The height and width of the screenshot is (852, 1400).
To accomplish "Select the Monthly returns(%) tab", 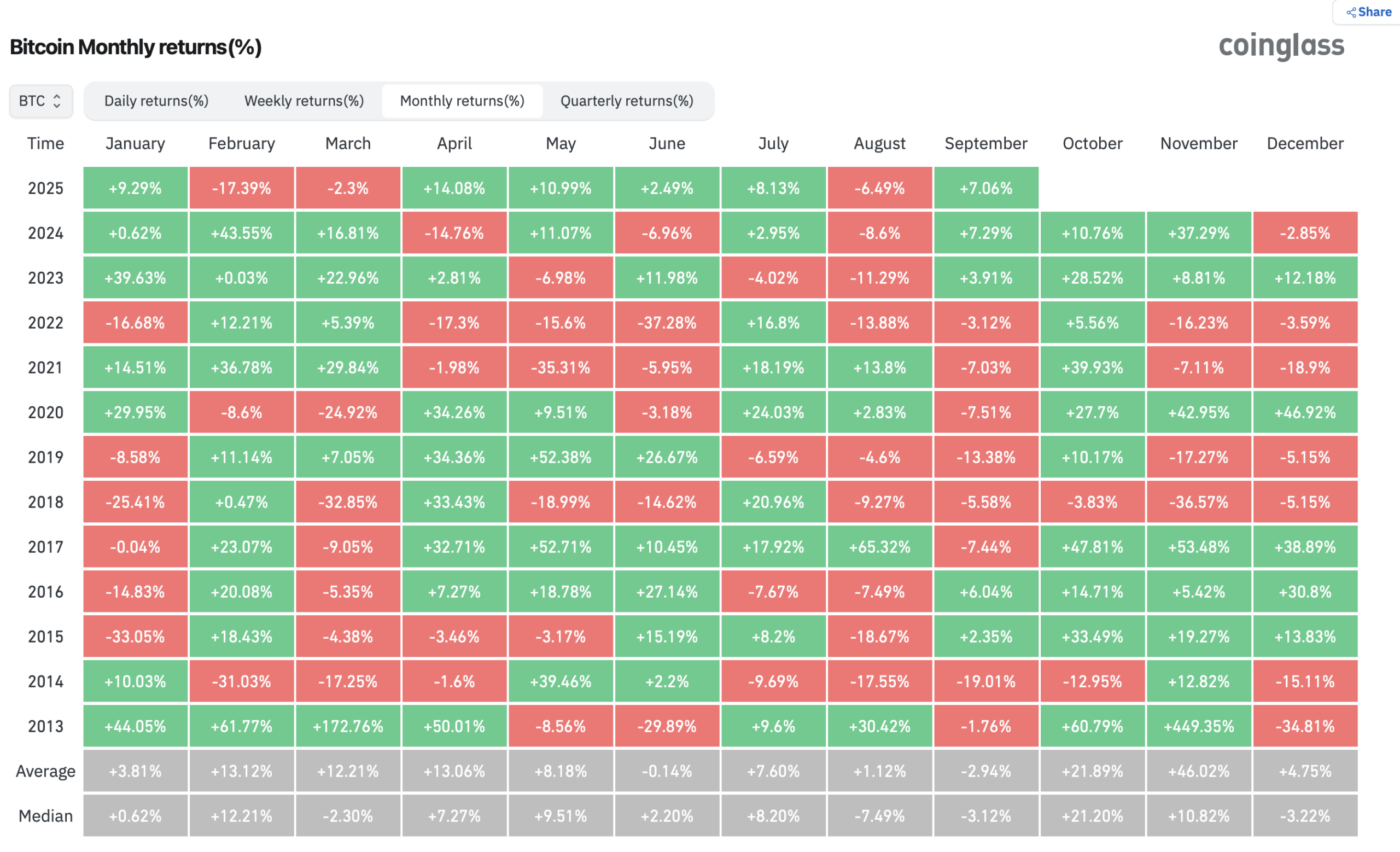I will coord(462,101).
